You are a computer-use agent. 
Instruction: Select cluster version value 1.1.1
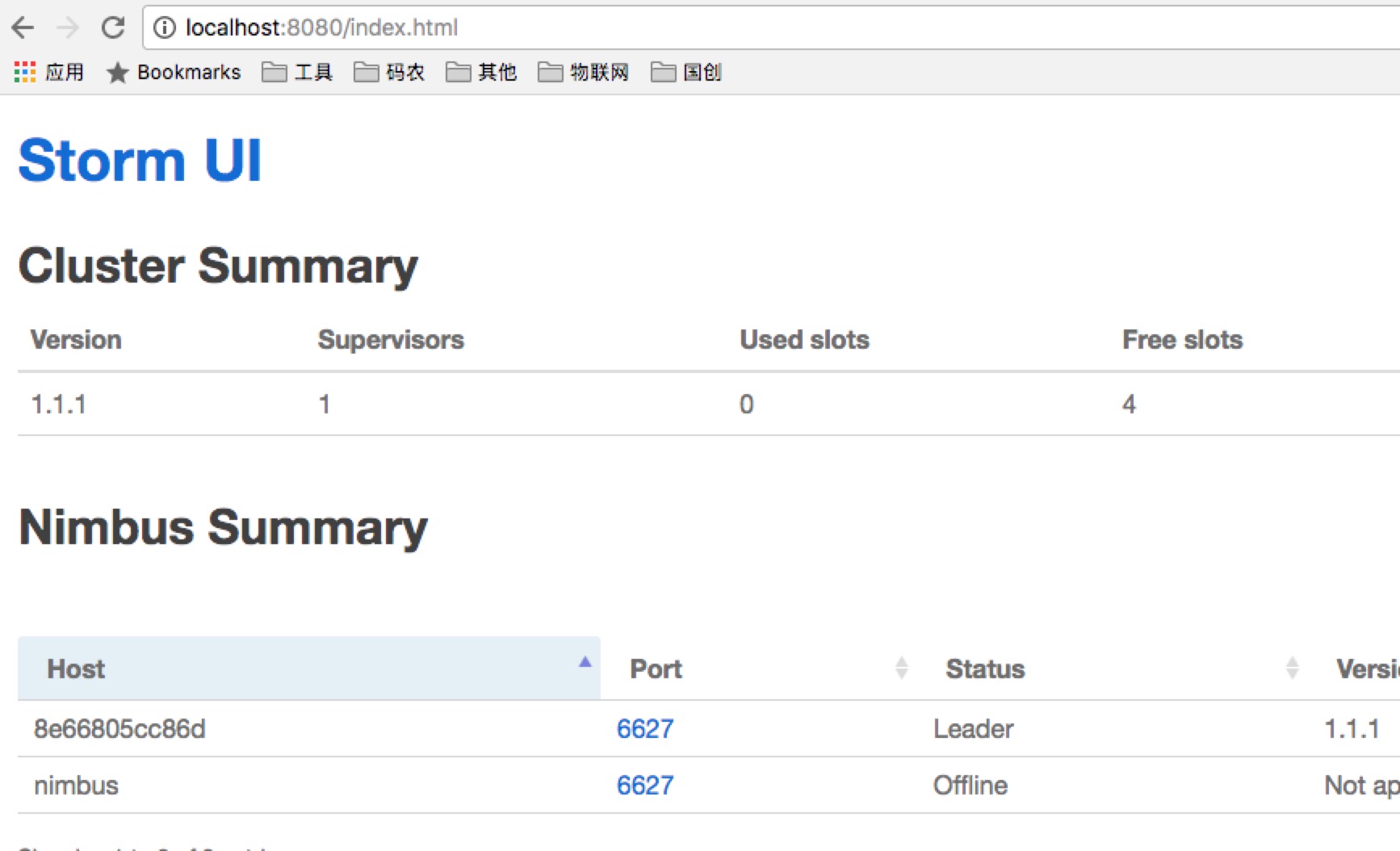(58, 405)
